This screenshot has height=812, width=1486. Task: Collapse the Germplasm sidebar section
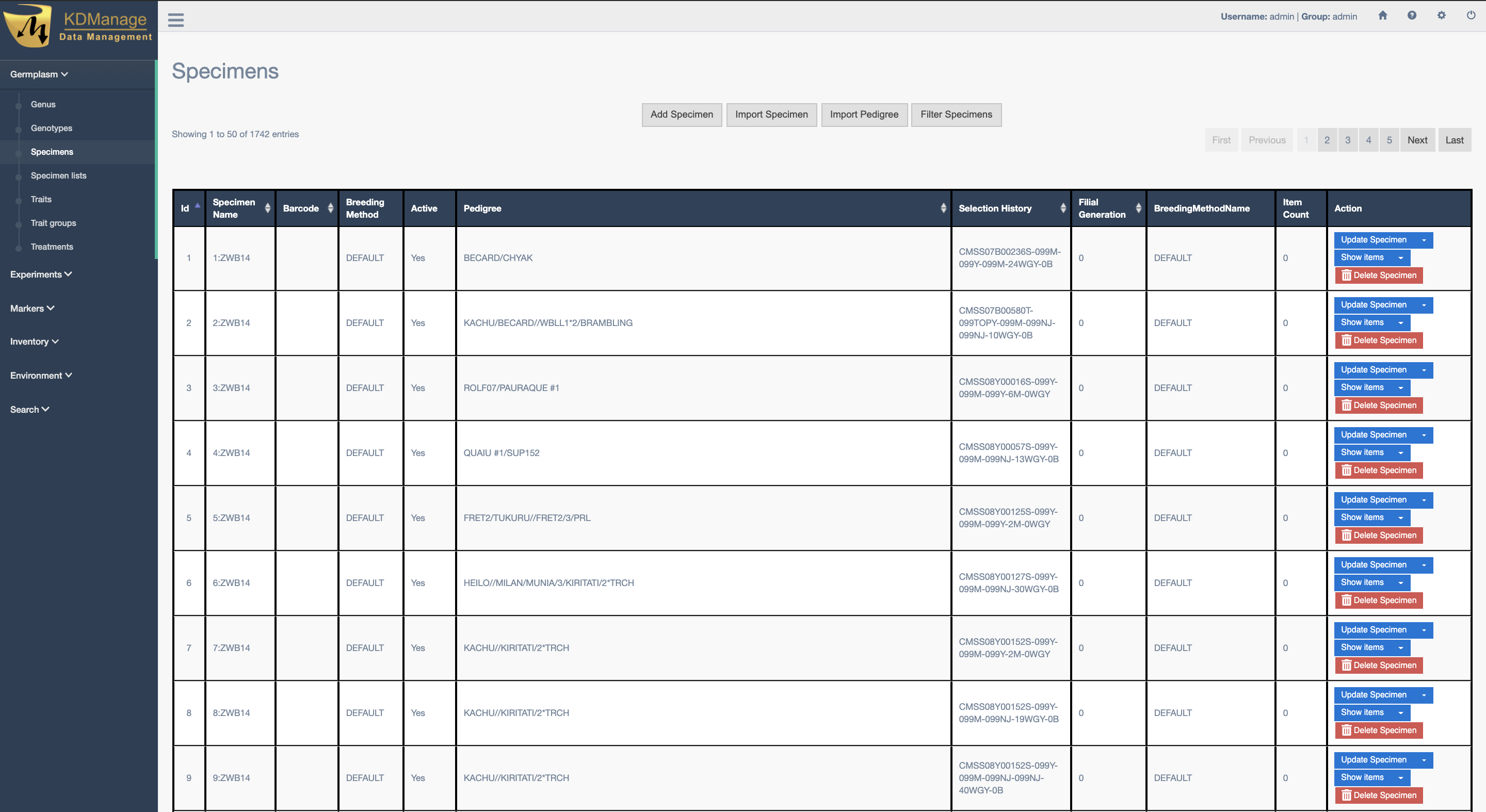39,74
